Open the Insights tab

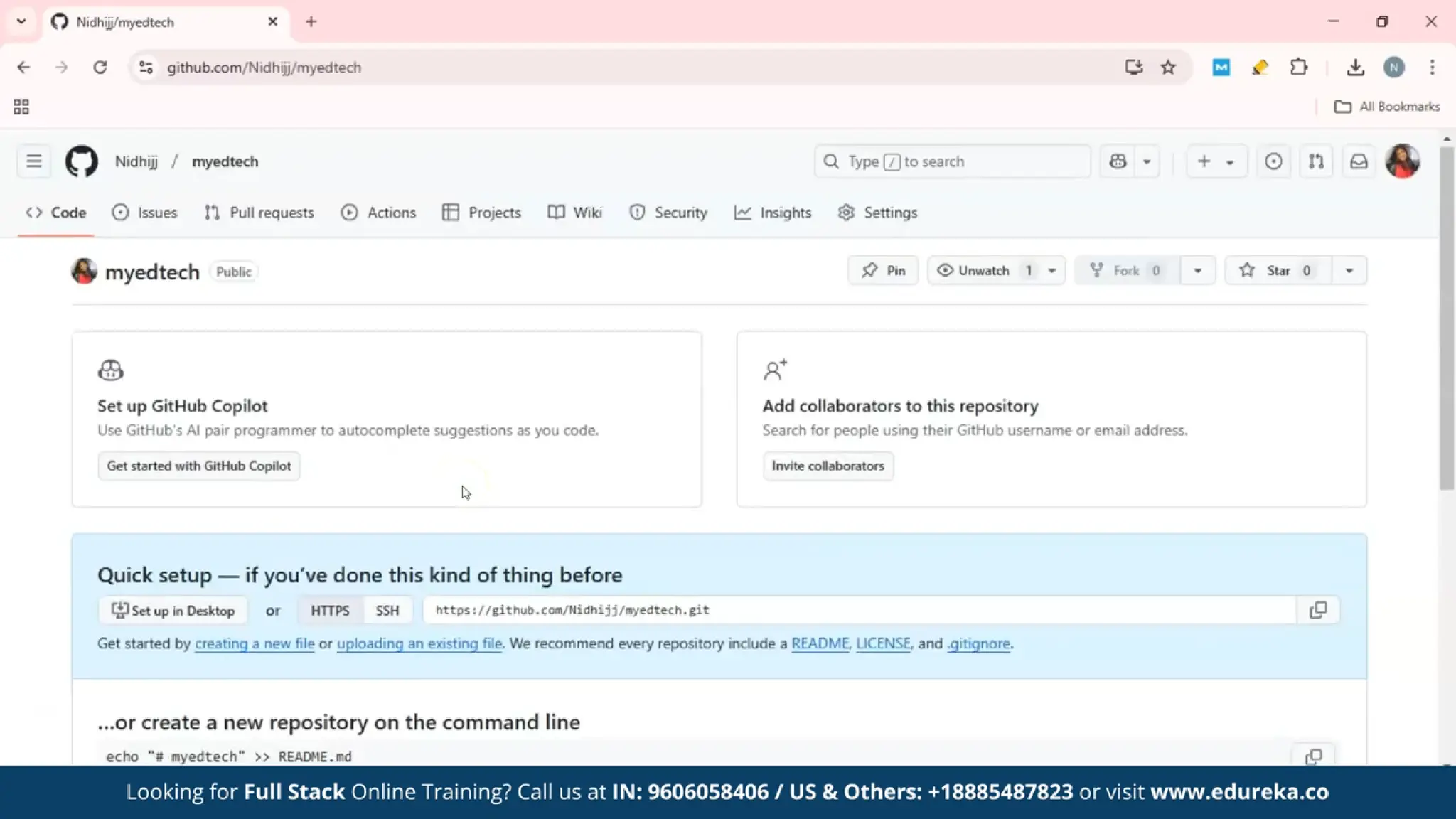coord(772,213)
